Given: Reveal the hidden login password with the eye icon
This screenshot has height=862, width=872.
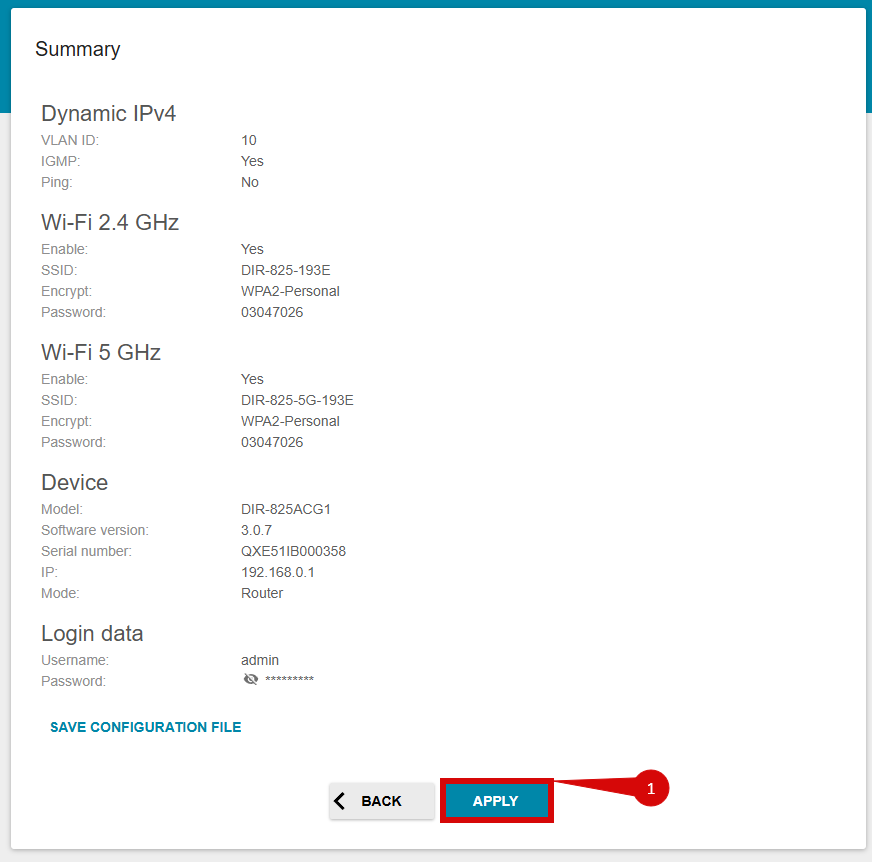Looking at the screenshot, I should point(250,680).
